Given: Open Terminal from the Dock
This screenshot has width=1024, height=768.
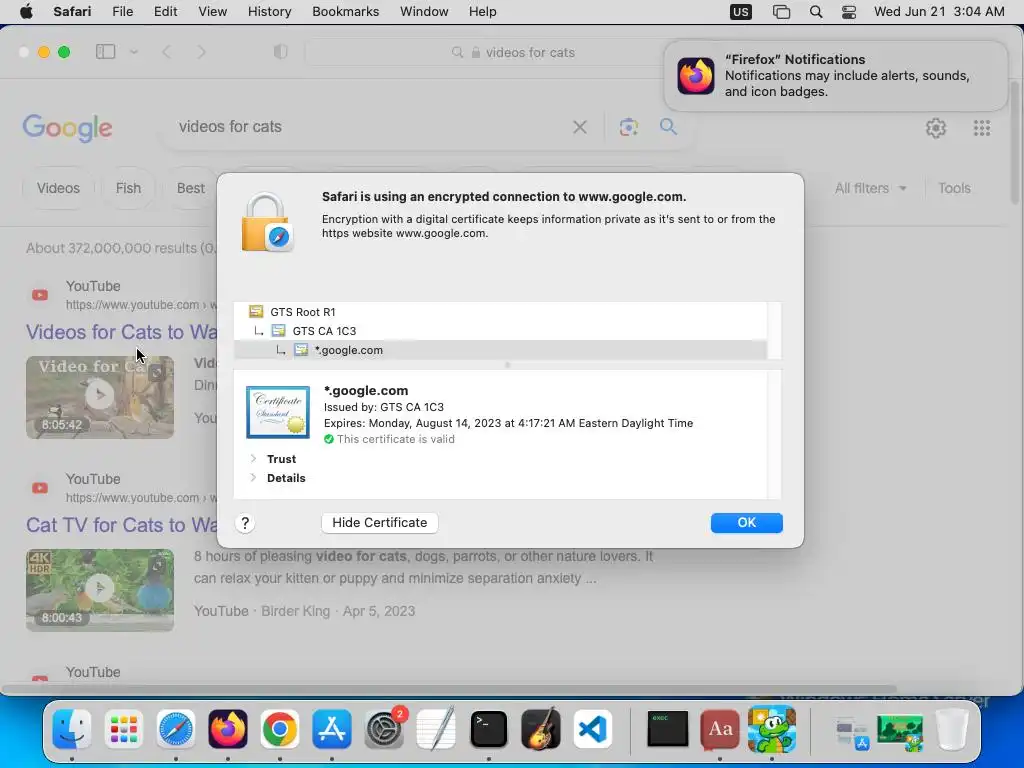Looking at the screenshot, I should 488,729.
